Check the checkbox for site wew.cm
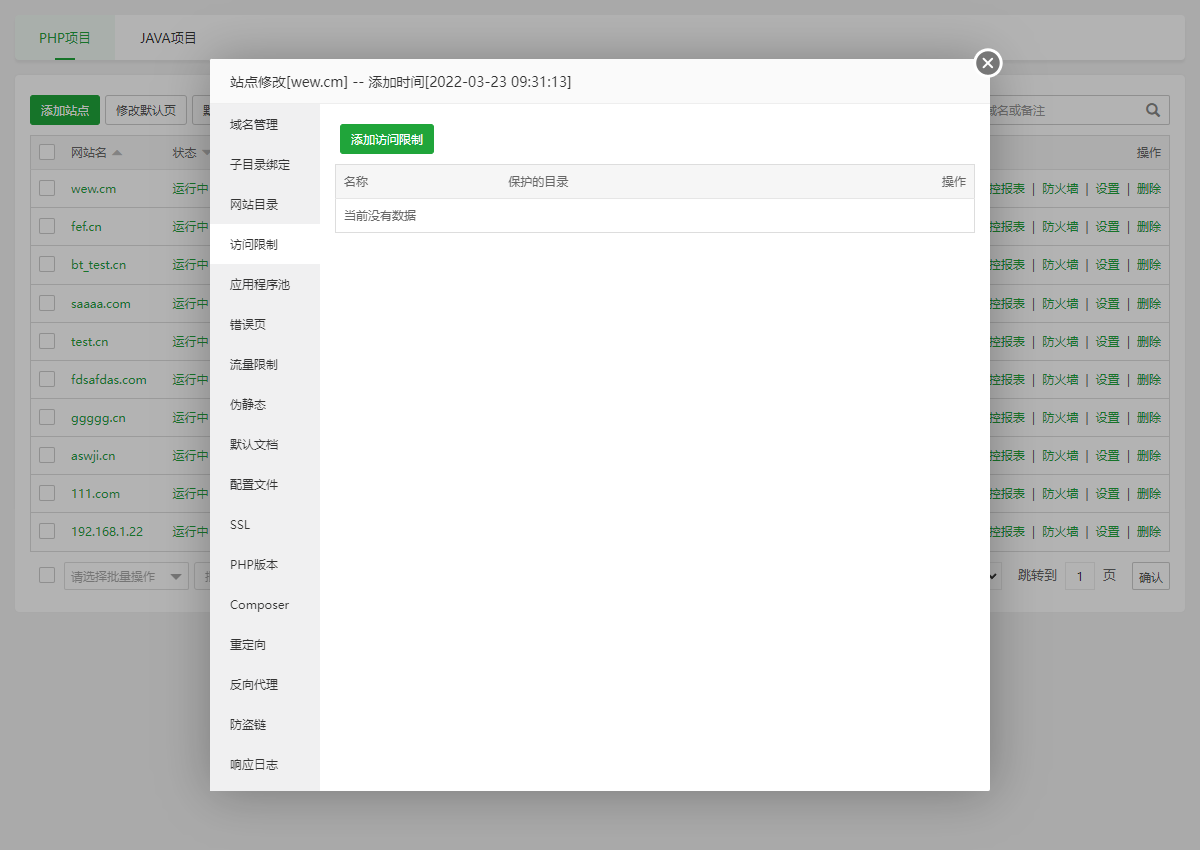This screenshot has height=850, width=1200. click(45, 189)
